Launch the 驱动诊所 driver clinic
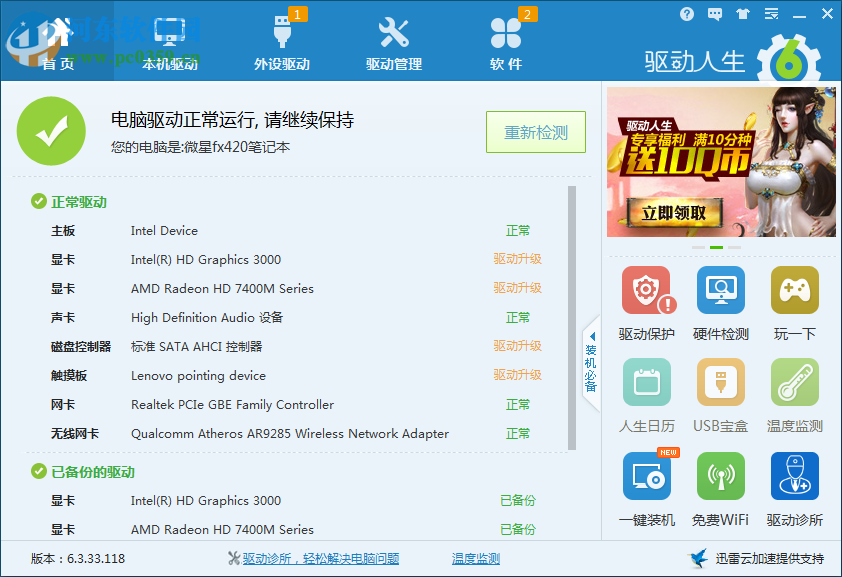 (794, 476)
